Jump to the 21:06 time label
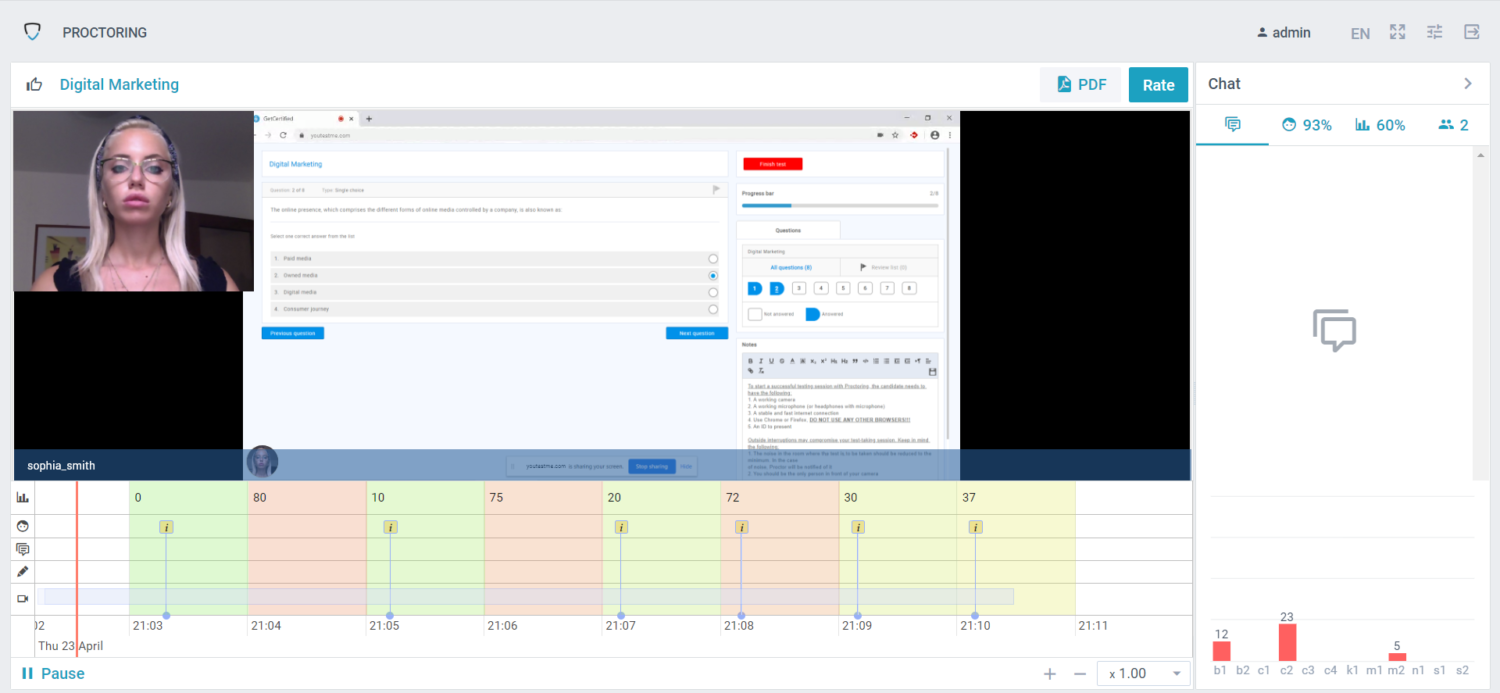Image resolution: width=1500 pixels, height=693 pixels. coord(502,625)
